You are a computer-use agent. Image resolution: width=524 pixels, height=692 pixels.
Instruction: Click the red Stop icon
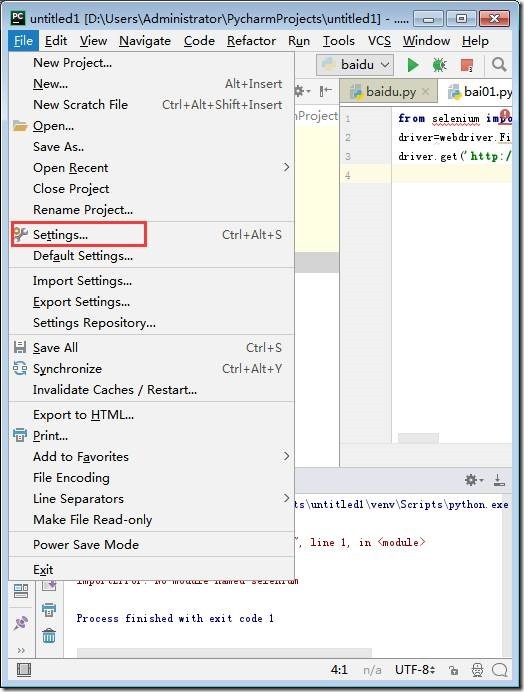pos(467,65)
